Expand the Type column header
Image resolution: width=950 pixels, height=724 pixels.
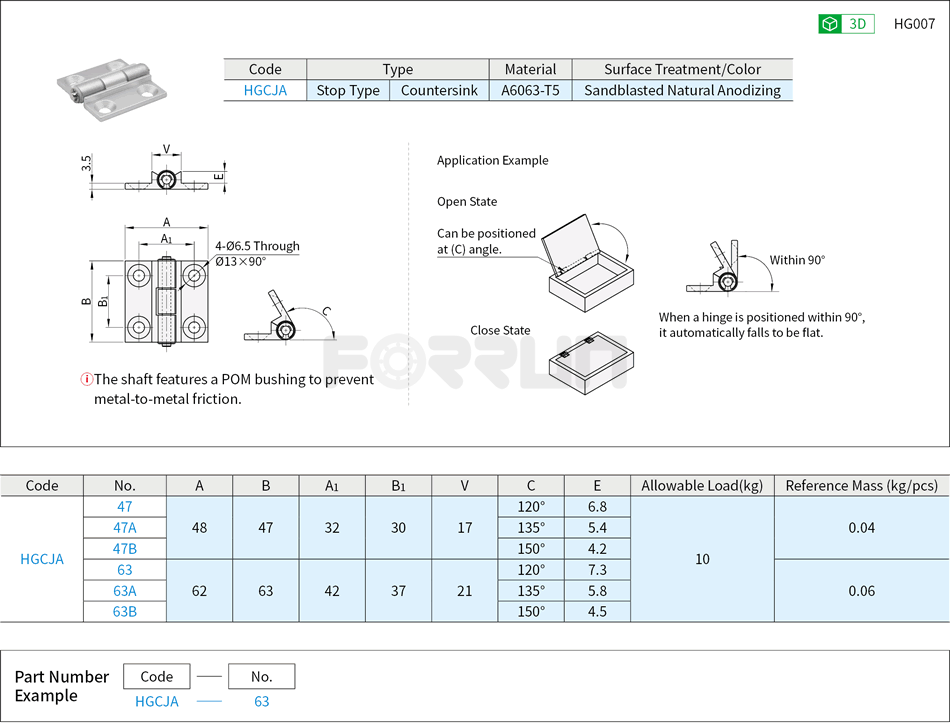click(x=397, y=69)
